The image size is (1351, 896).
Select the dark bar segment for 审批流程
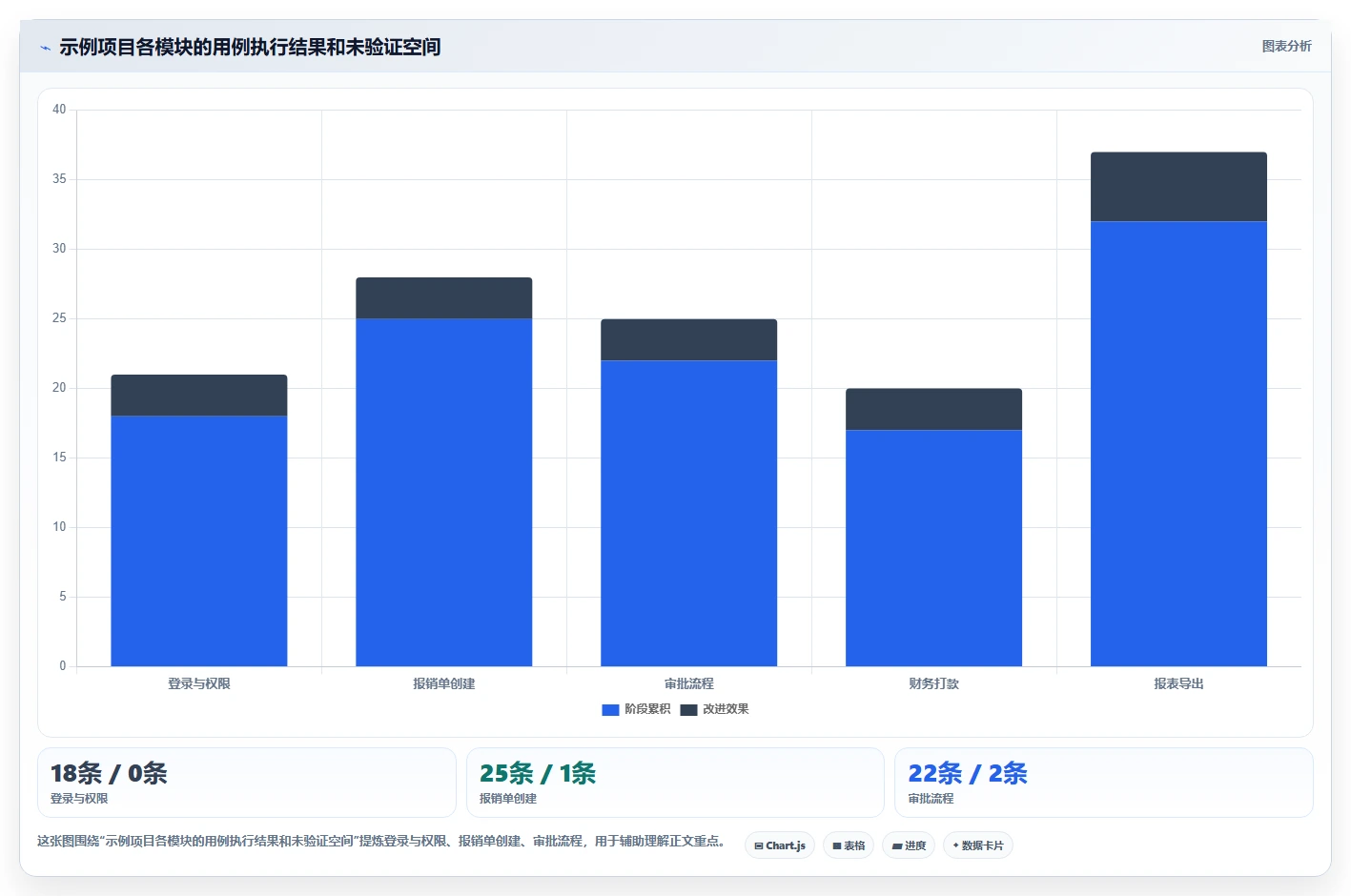pyautogui.click(x=689, y=339)
